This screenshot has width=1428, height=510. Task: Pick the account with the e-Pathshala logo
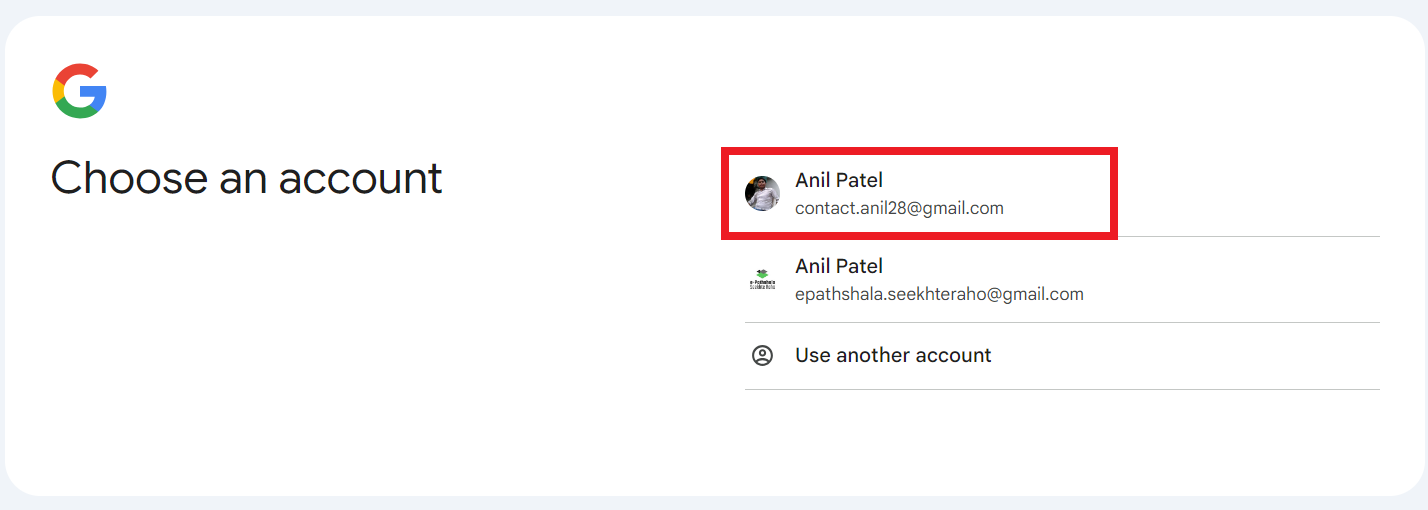click(1062, 280)
